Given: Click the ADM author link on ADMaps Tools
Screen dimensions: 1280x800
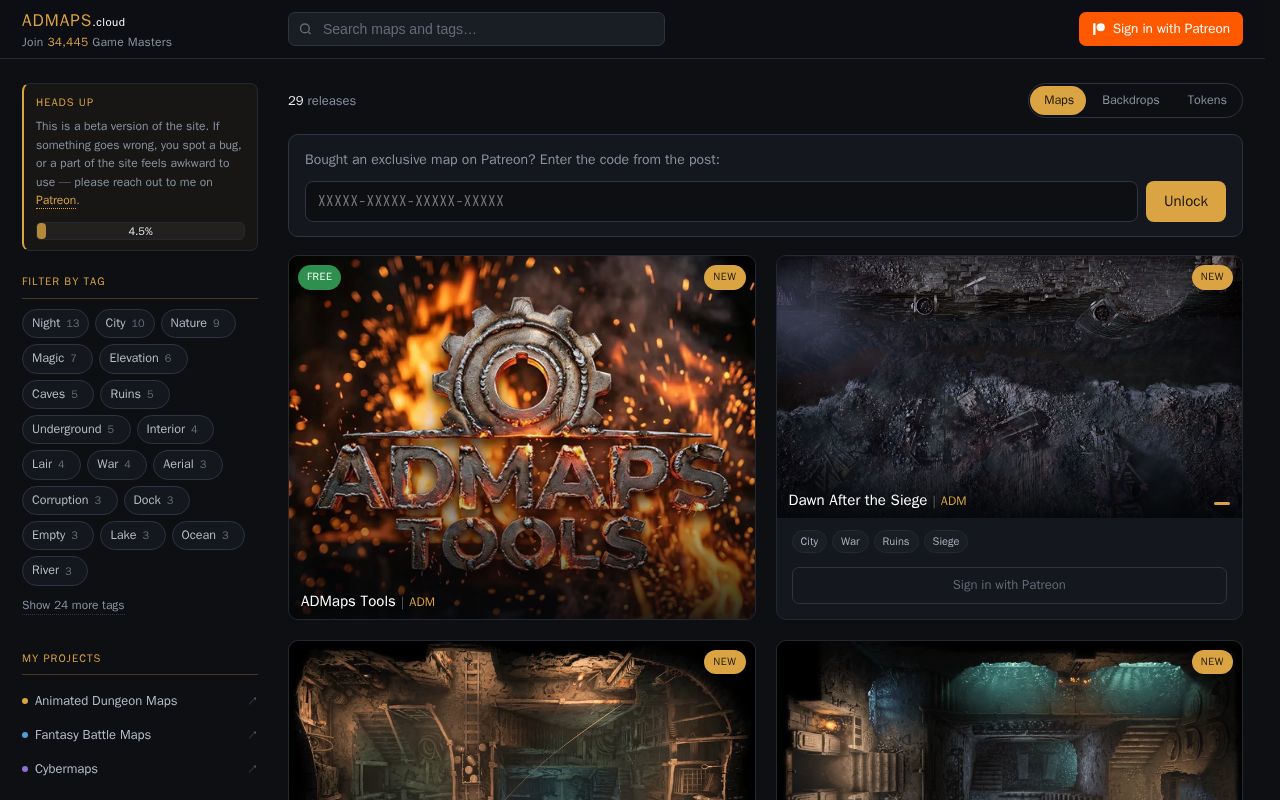Looking at the screenshot, I should coord(422,602).
